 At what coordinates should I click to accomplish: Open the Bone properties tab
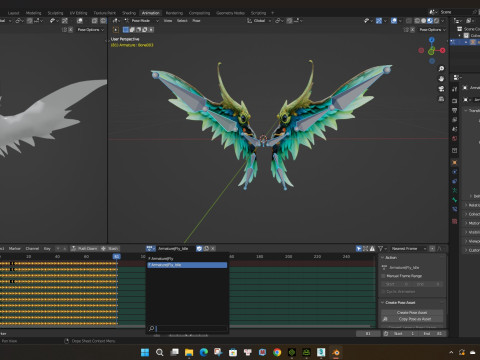click(x=454, y=200)
